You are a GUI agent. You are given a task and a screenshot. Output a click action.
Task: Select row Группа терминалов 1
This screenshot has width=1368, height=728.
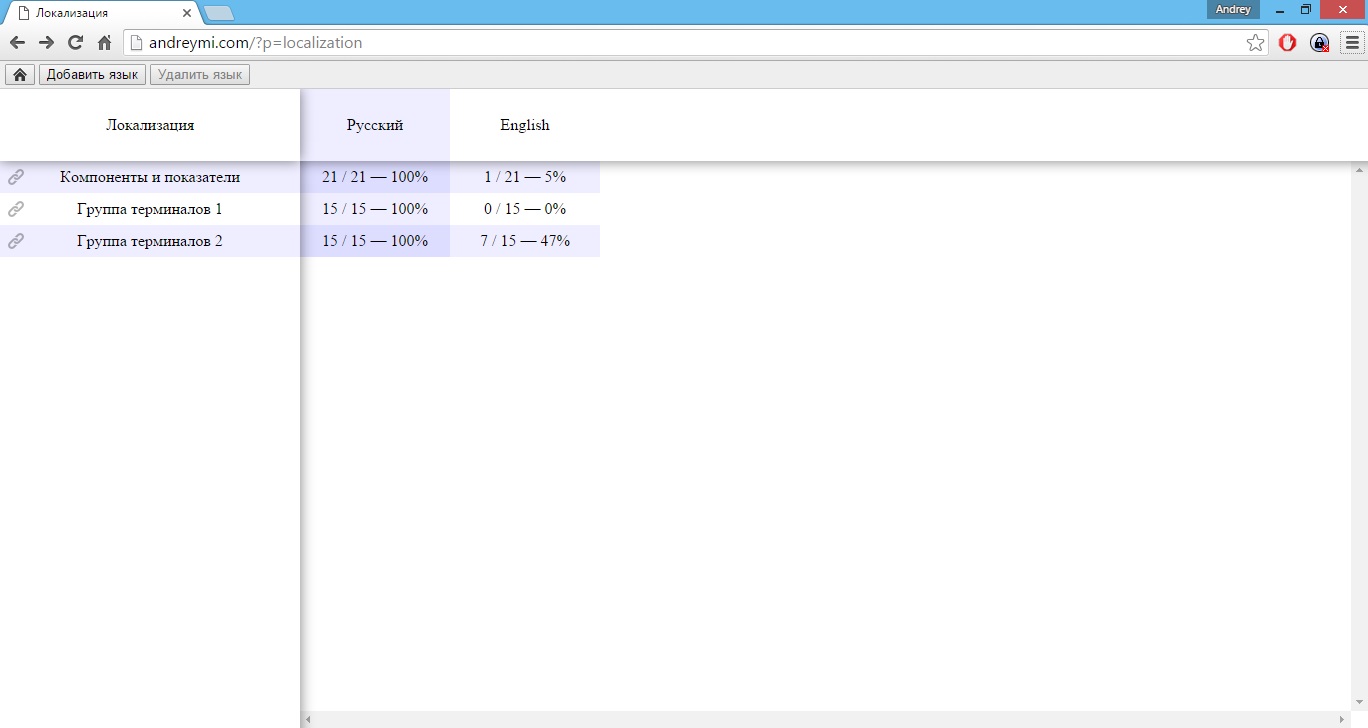click(x=150, y=209)
